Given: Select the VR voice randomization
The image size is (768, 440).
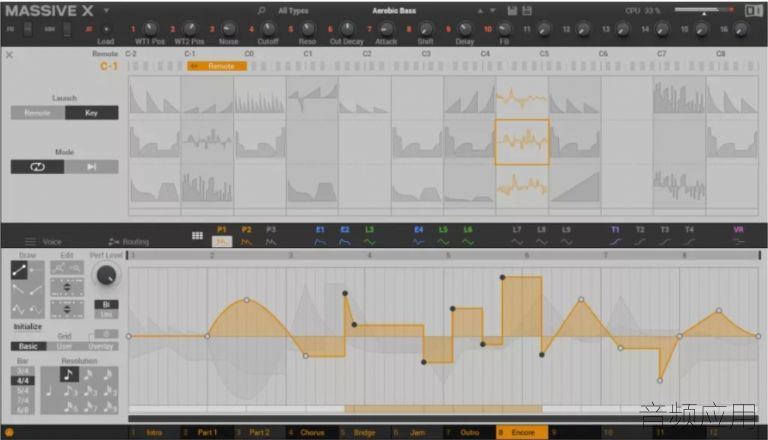Looking at the screenshot, I should pos(739,236).
